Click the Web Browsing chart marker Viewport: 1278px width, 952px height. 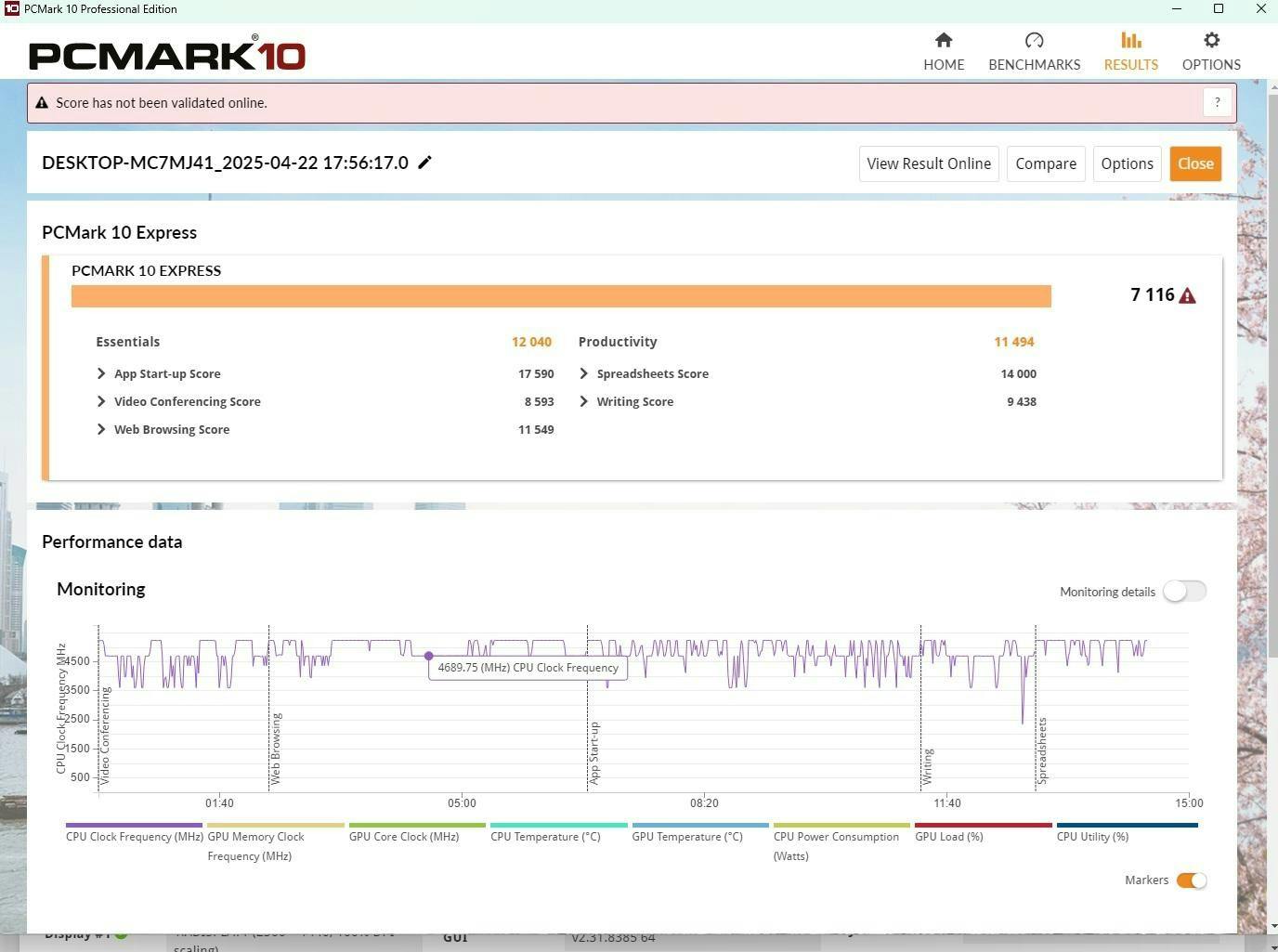pyautogui.click(x=276, y=749)
